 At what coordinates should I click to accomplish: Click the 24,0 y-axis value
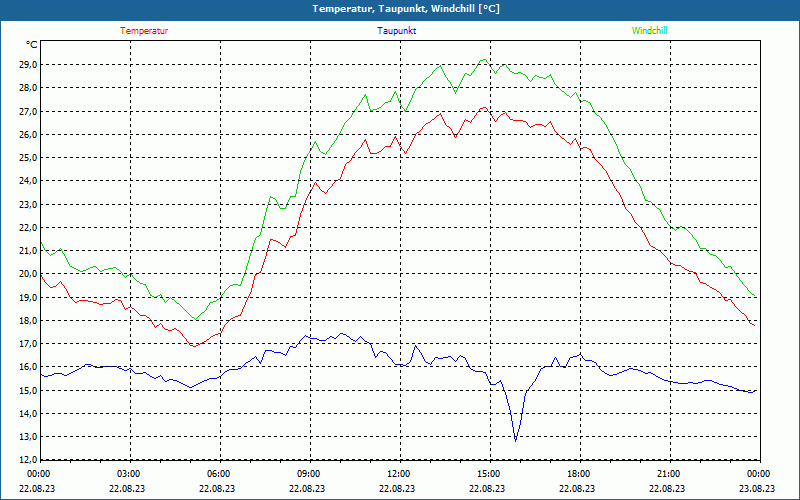pyautogui.click(x=28, y=181)
